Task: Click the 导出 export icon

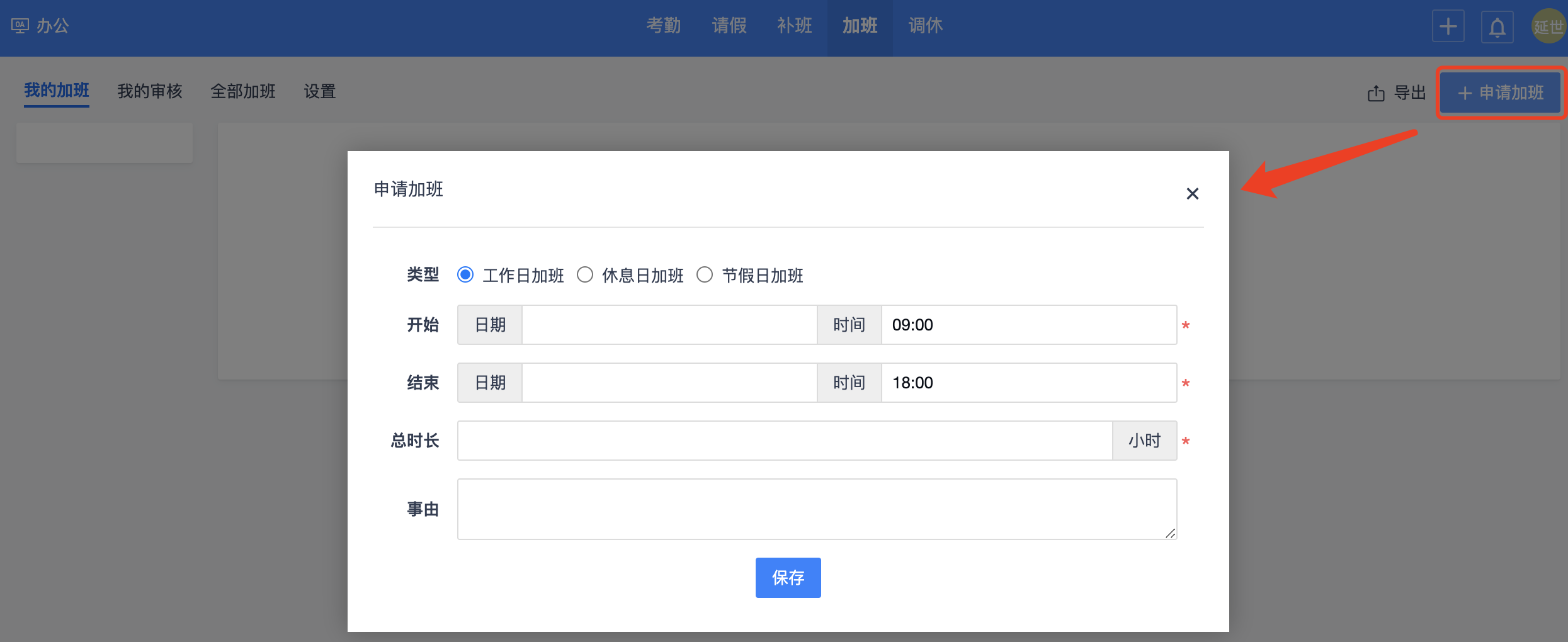Action: coord(1376,93)
